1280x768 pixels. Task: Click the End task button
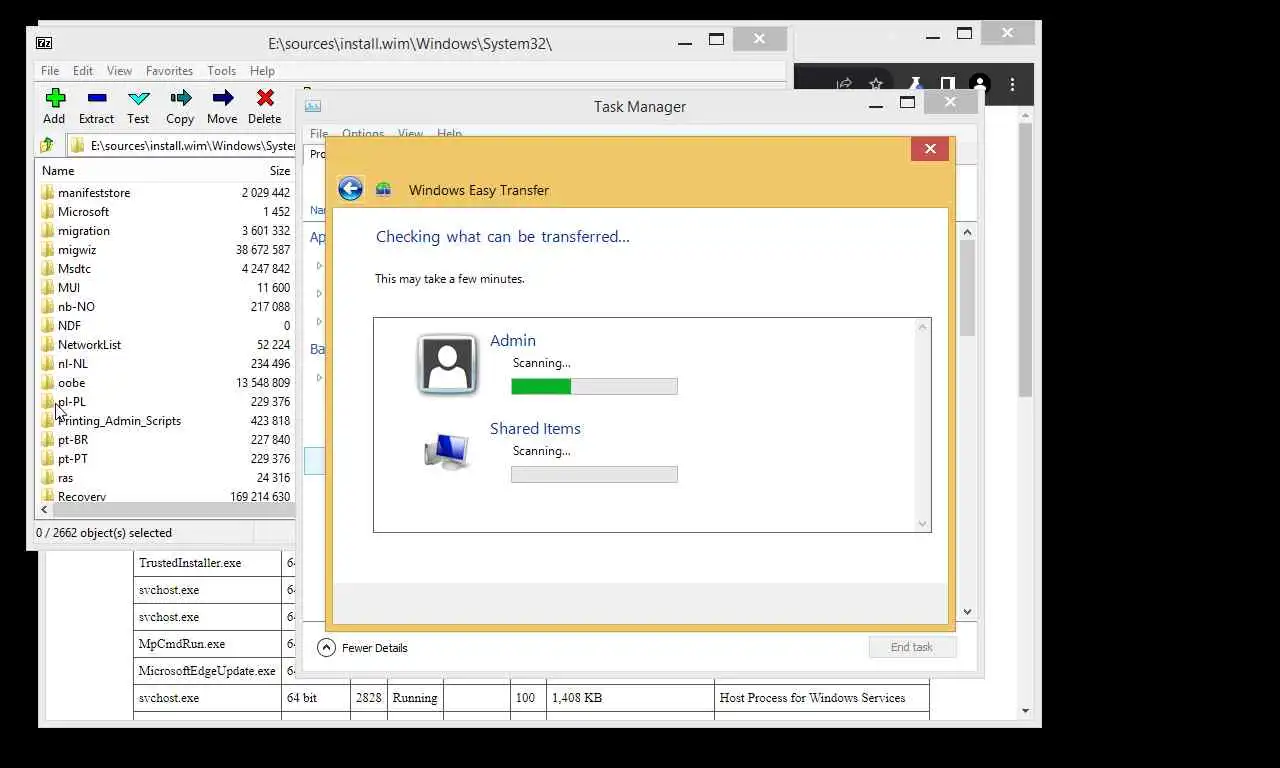click(x=912, y=647)
